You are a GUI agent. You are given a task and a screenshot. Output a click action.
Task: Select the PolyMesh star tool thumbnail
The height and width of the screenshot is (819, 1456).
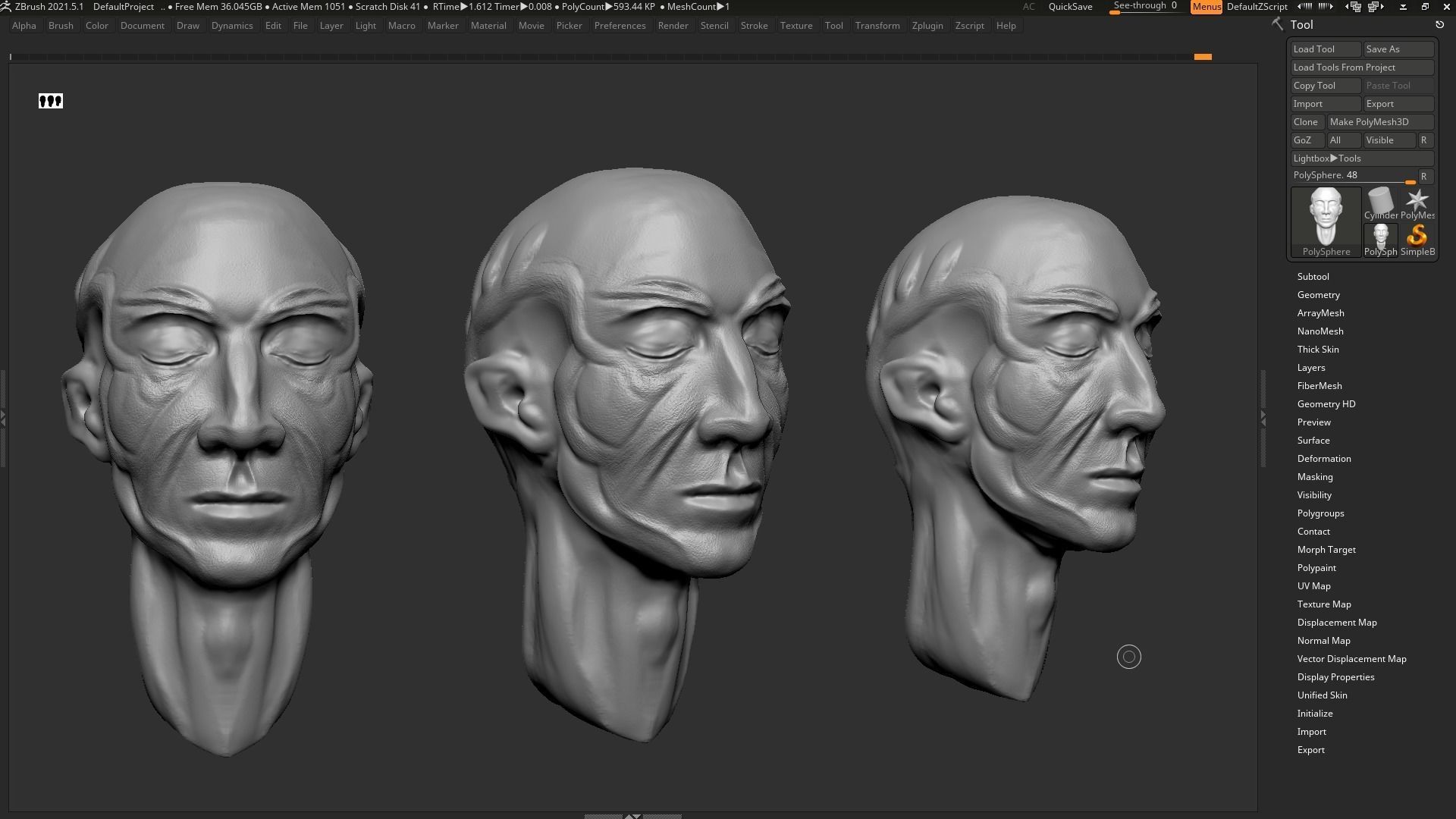1417,205
